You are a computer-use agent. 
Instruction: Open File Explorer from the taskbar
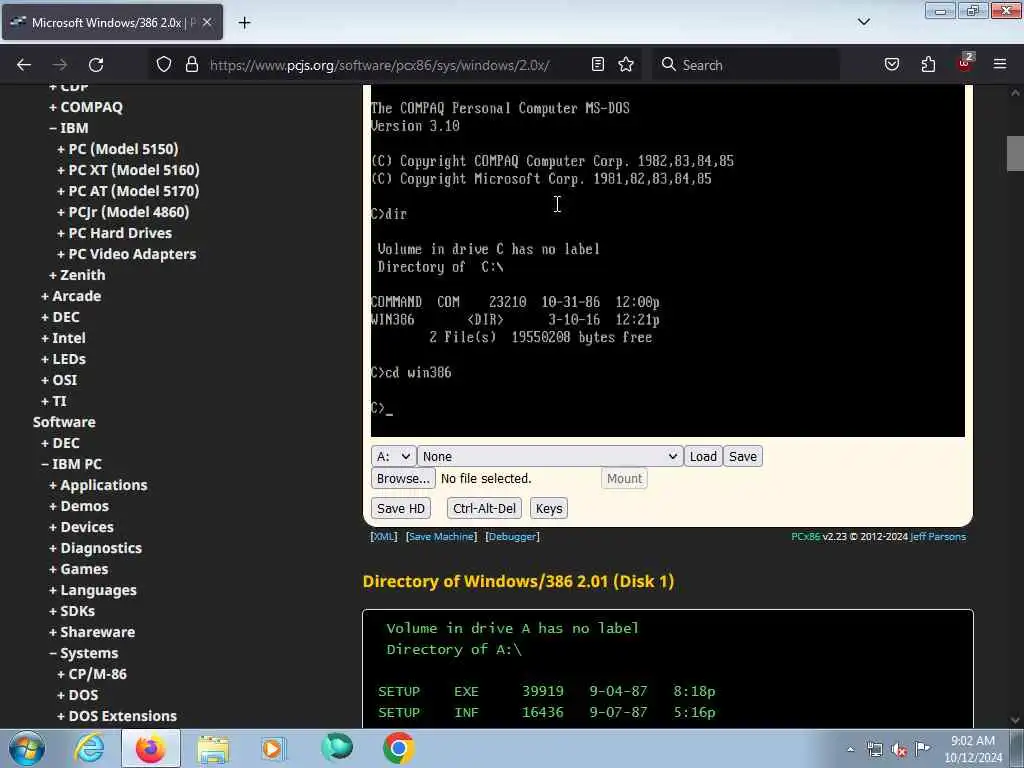click(213, 748)
